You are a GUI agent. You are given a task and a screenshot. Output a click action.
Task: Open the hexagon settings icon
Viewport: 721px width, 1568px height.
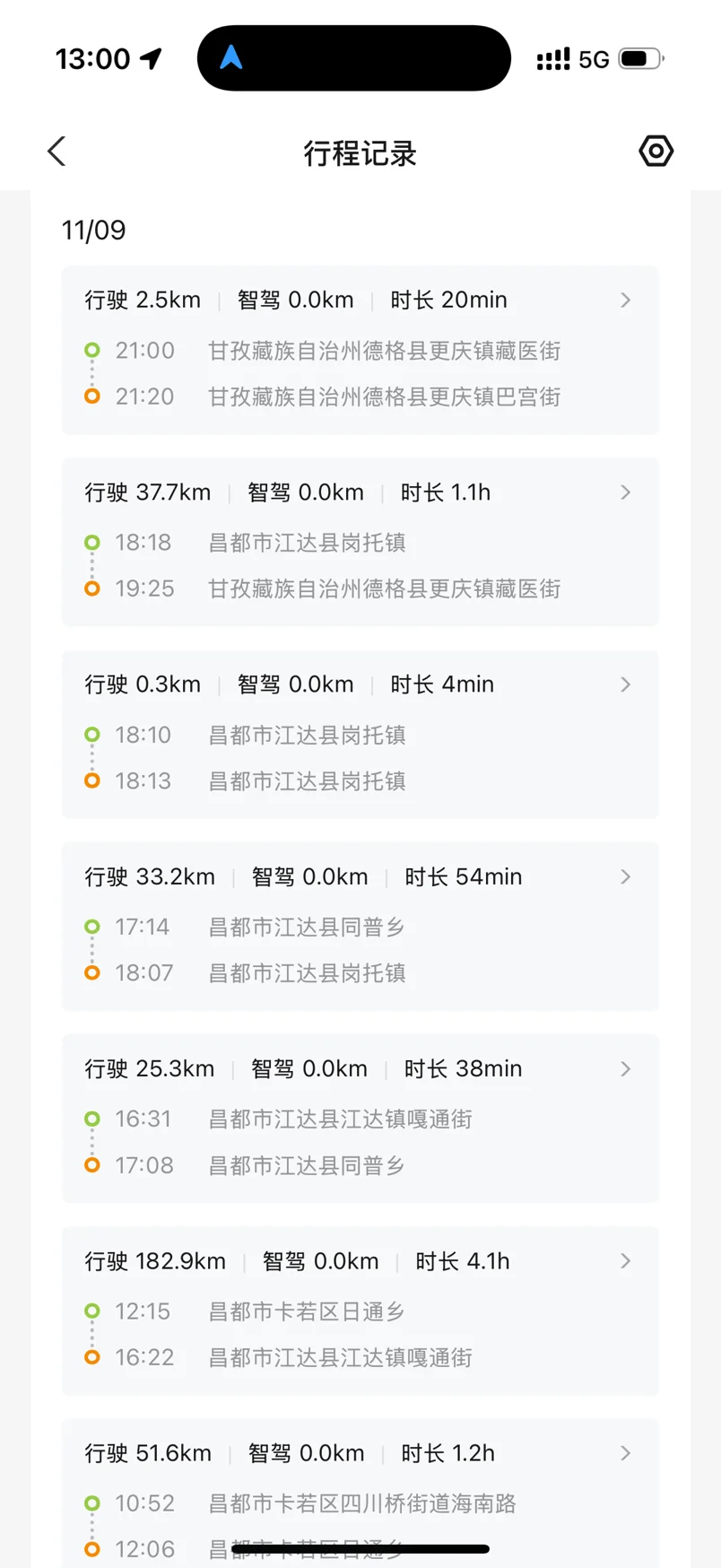[656, 151]
